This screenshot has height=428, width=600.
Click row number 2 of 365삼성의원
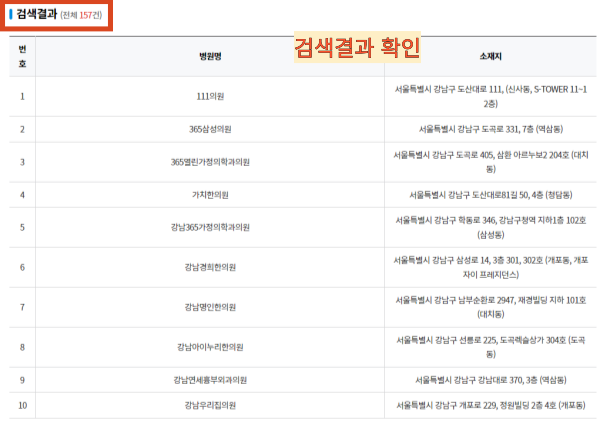pyautogui.click(x=22, y=129)
